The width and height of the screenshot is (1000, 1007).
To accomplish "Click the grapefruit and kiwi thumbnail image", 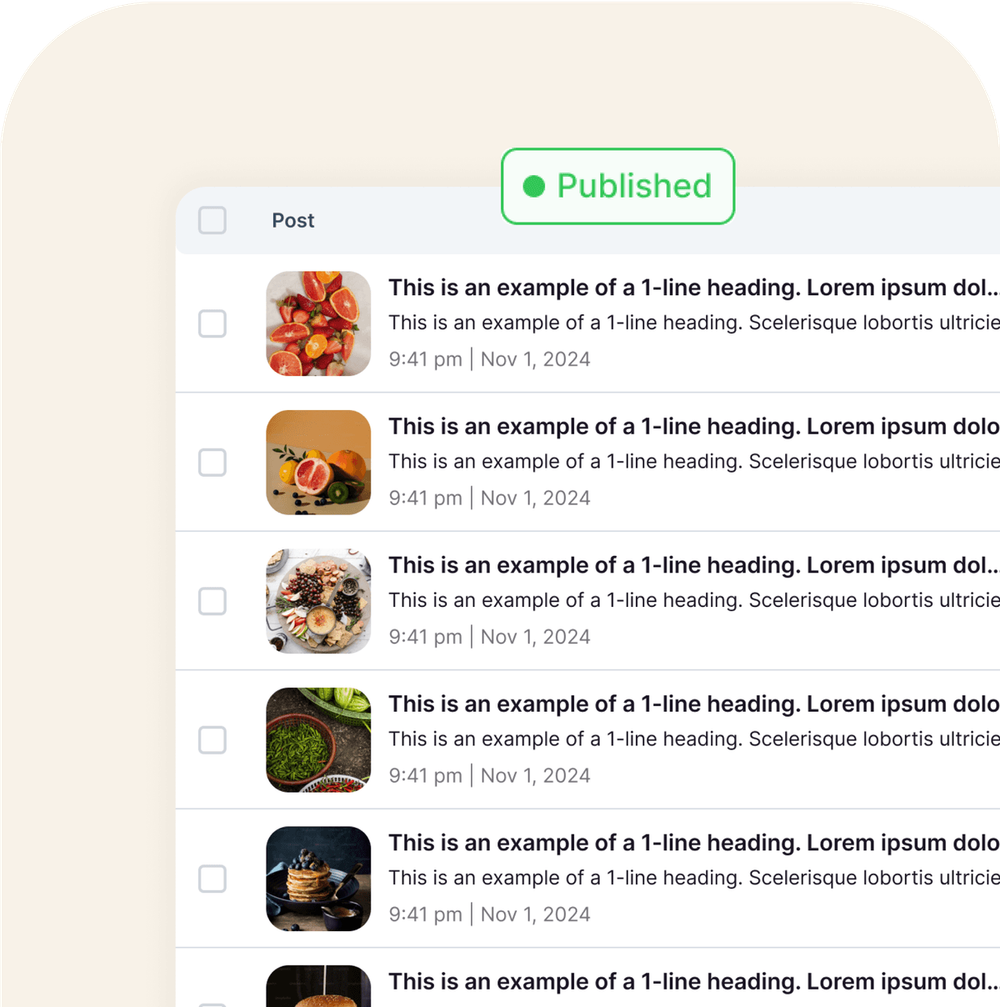I will pyautogui.click(x=319, y=462).
